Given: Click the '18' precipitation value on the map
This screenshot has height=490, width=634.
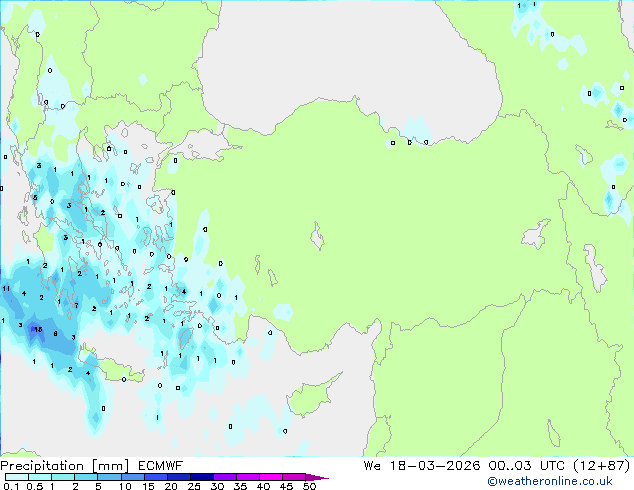Looking at the screenshot, I should pyautogui.click(x=38, y=329).
